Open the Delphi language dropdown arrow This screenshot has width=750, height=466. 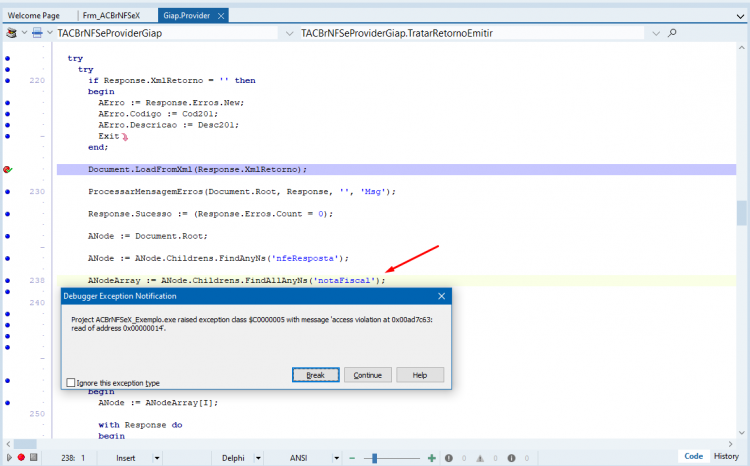click(x=258, y=458)
